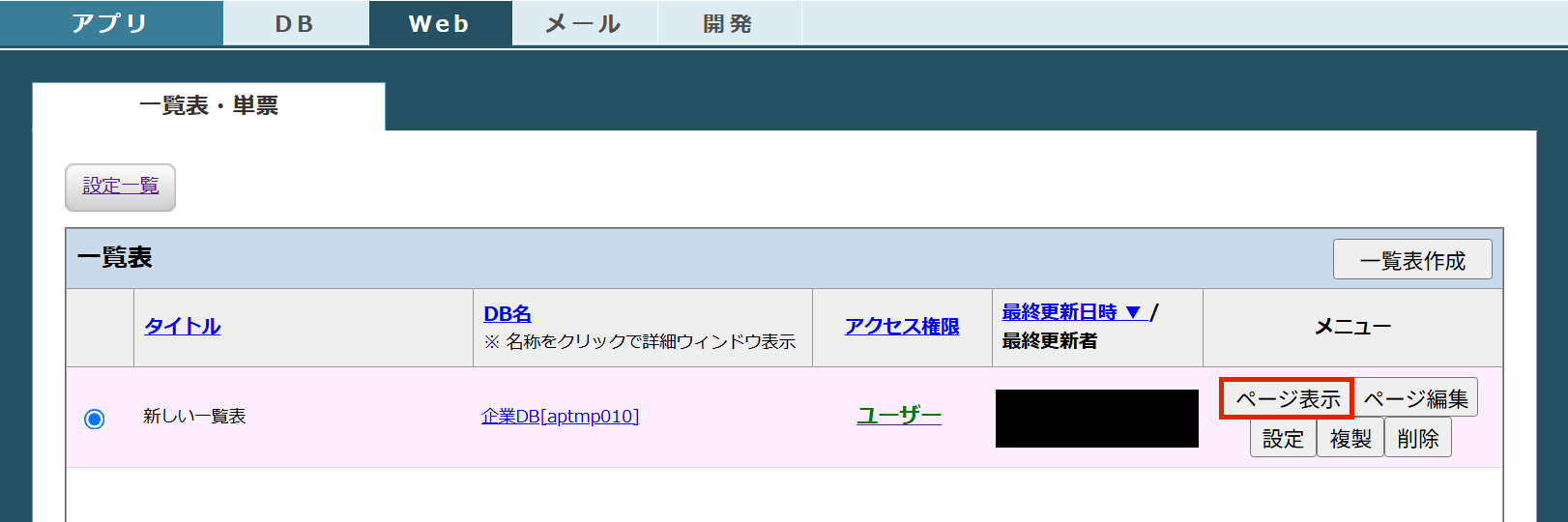The height and width of the screenshot is (522, 1568).
Task: Click the メニュー column header
Action: coord(1352,328)
